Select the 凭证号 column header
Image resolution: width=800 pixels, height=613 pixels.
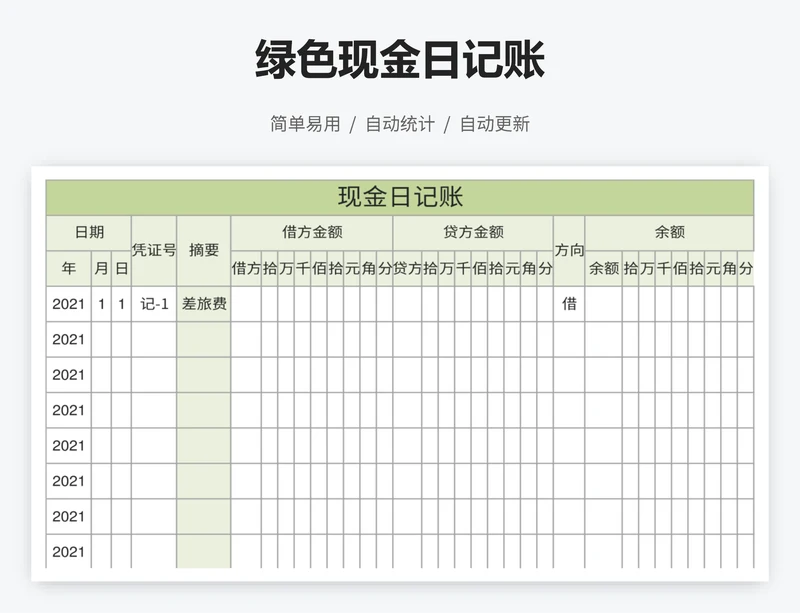(x=154, y=250)
